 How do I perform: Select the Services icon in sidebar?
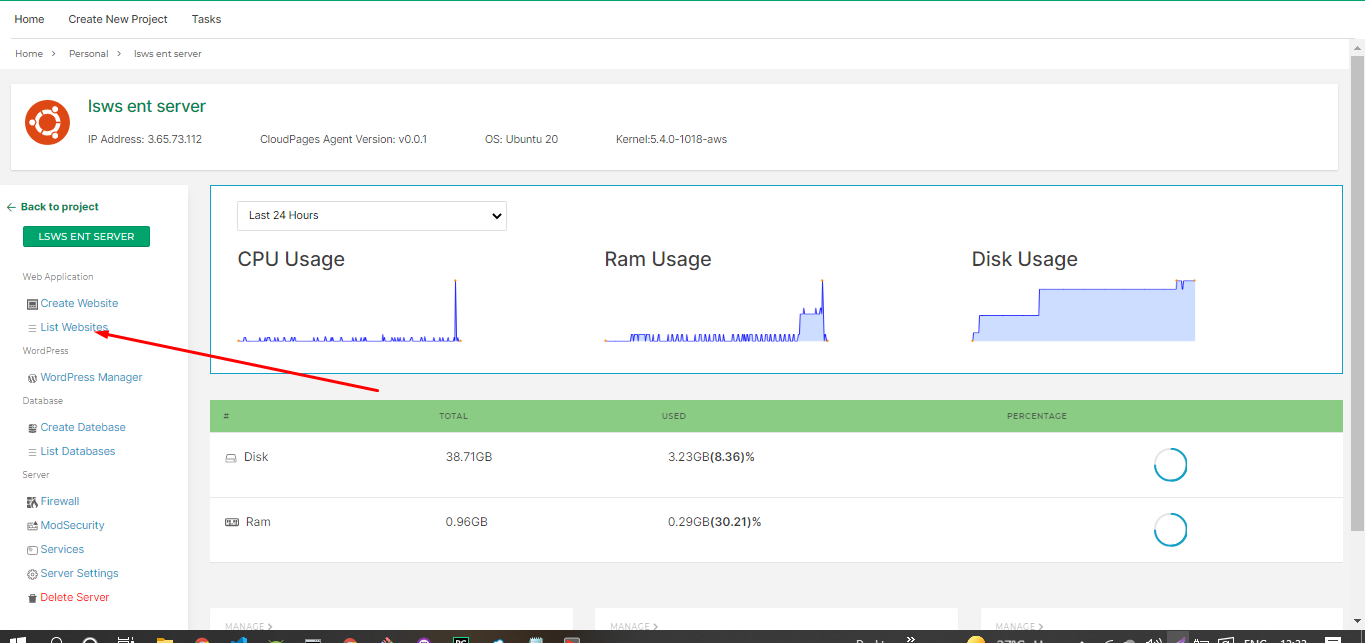click(31, 549)
